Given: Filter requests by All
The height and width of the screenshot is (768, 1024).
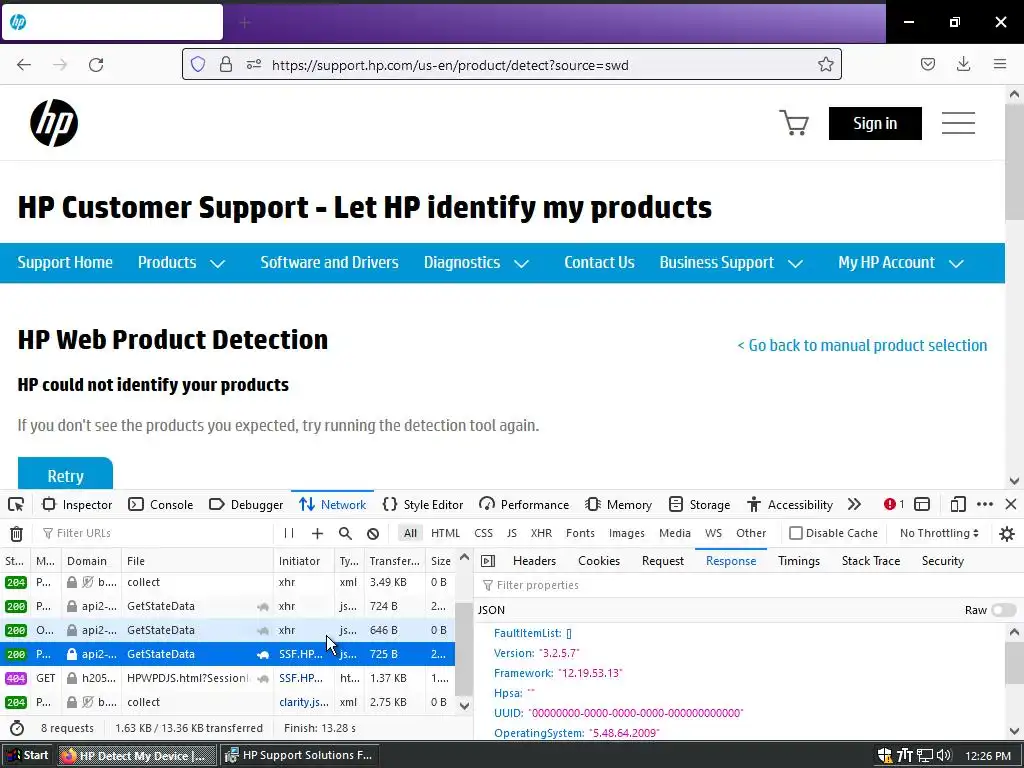Looking at the screenshot, I should pyautogui.click(x=410, y=534).
